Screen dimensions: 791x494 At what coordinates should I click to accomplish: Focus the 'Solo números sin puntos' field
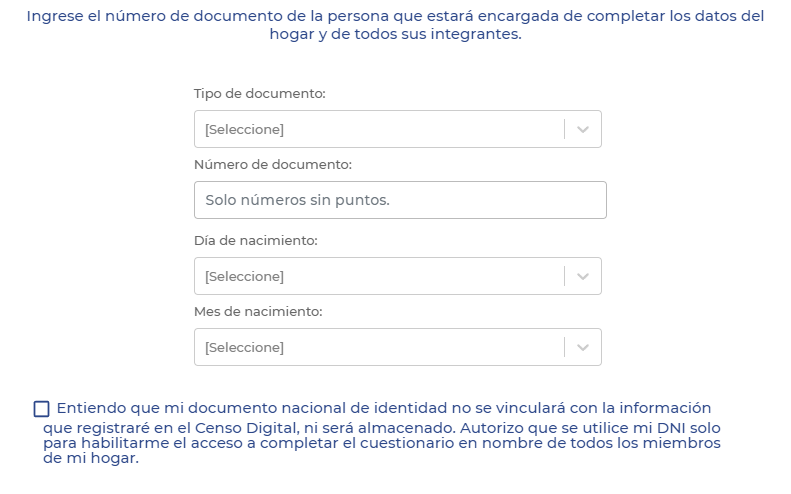400,200
